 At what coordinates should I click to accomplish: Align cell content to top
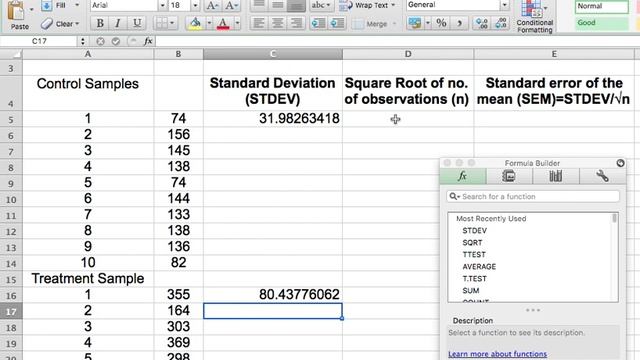click(x=258, y=5)
